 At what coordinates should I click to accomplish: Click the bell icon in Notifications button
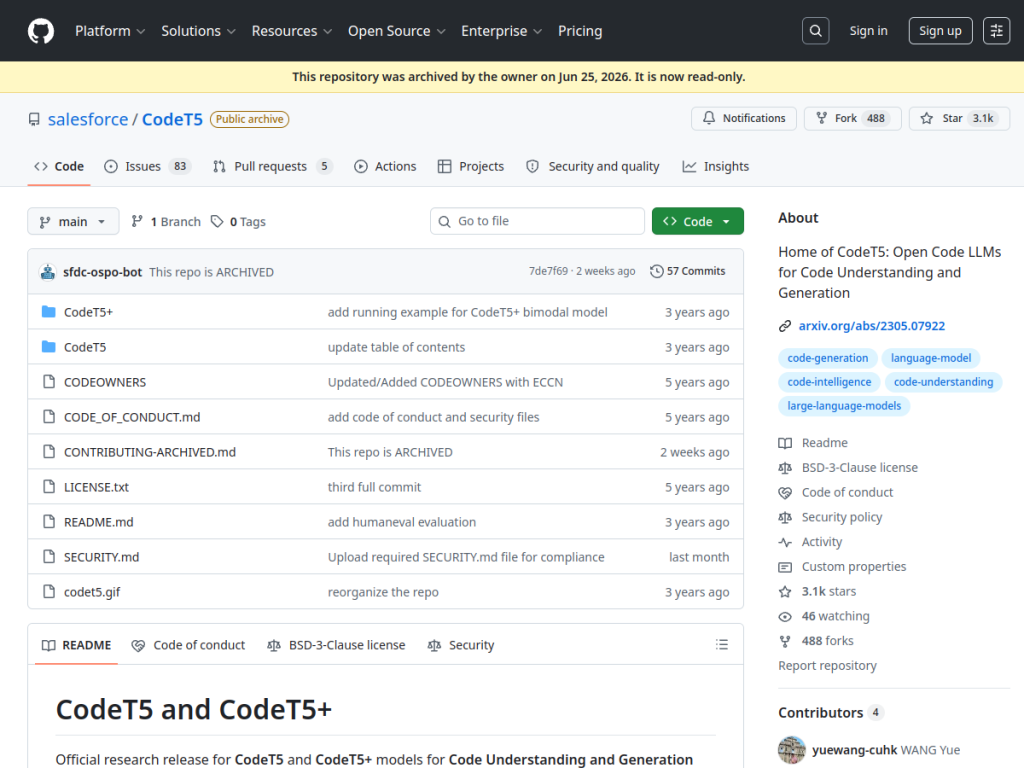(x=709, y=118)
